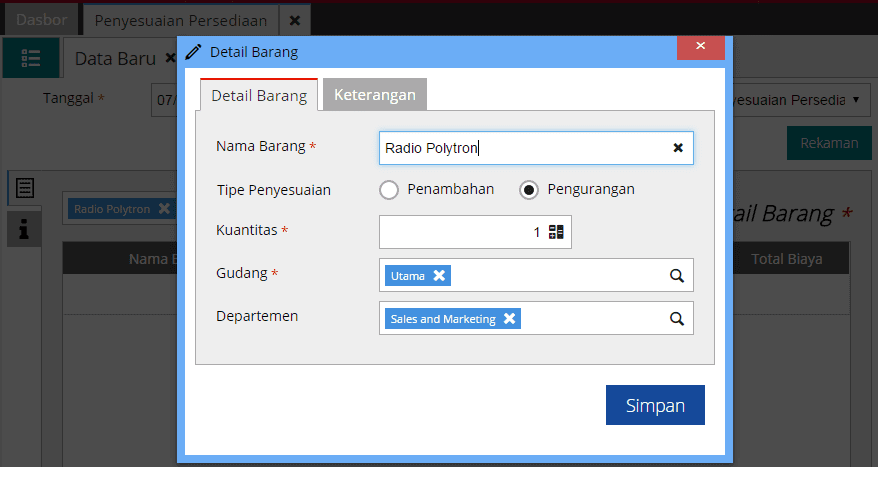
Task: Select the Penambahan radio button
Action: 389,190
